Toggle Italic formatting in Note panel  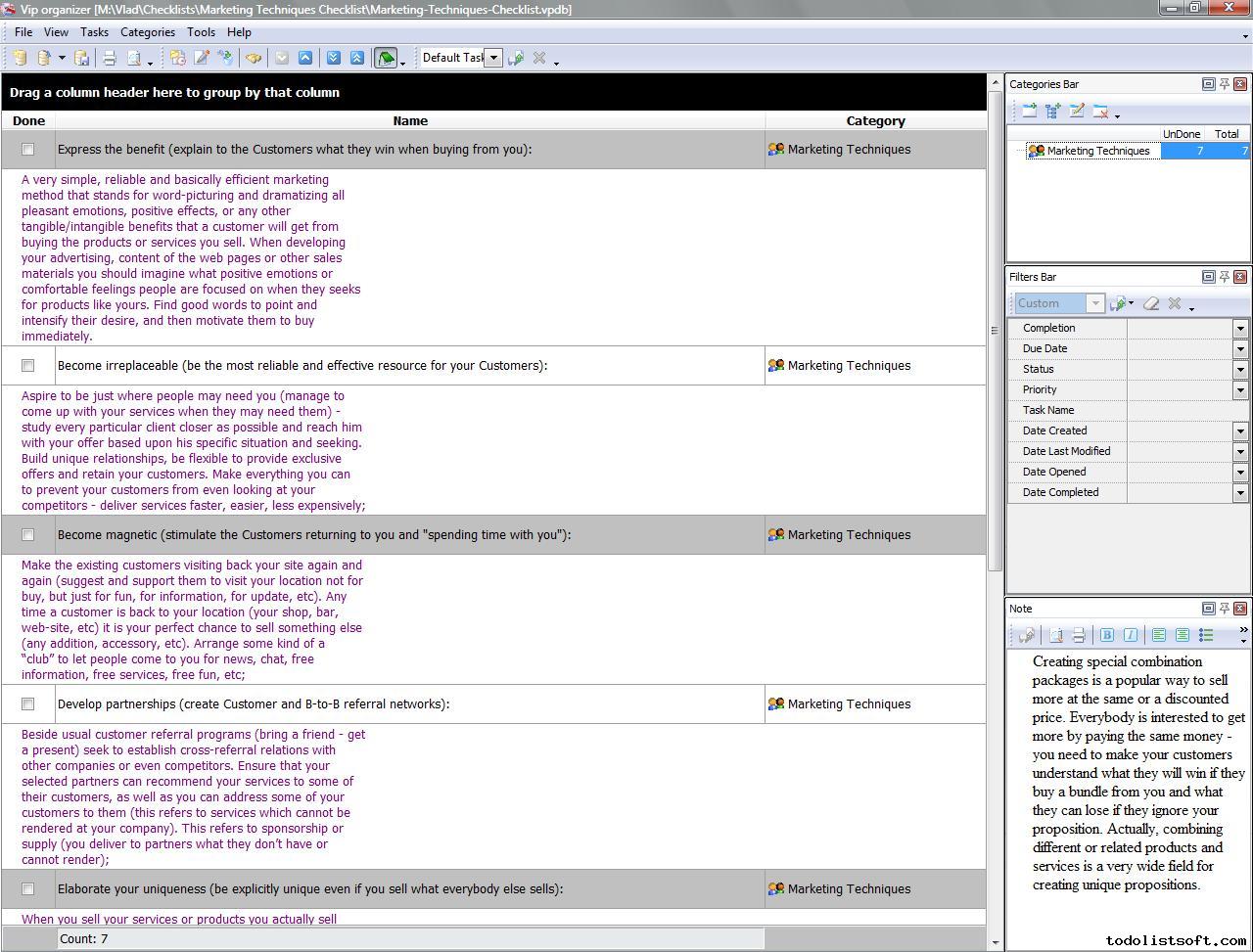pyautogui.click(x=1130, y=635)
